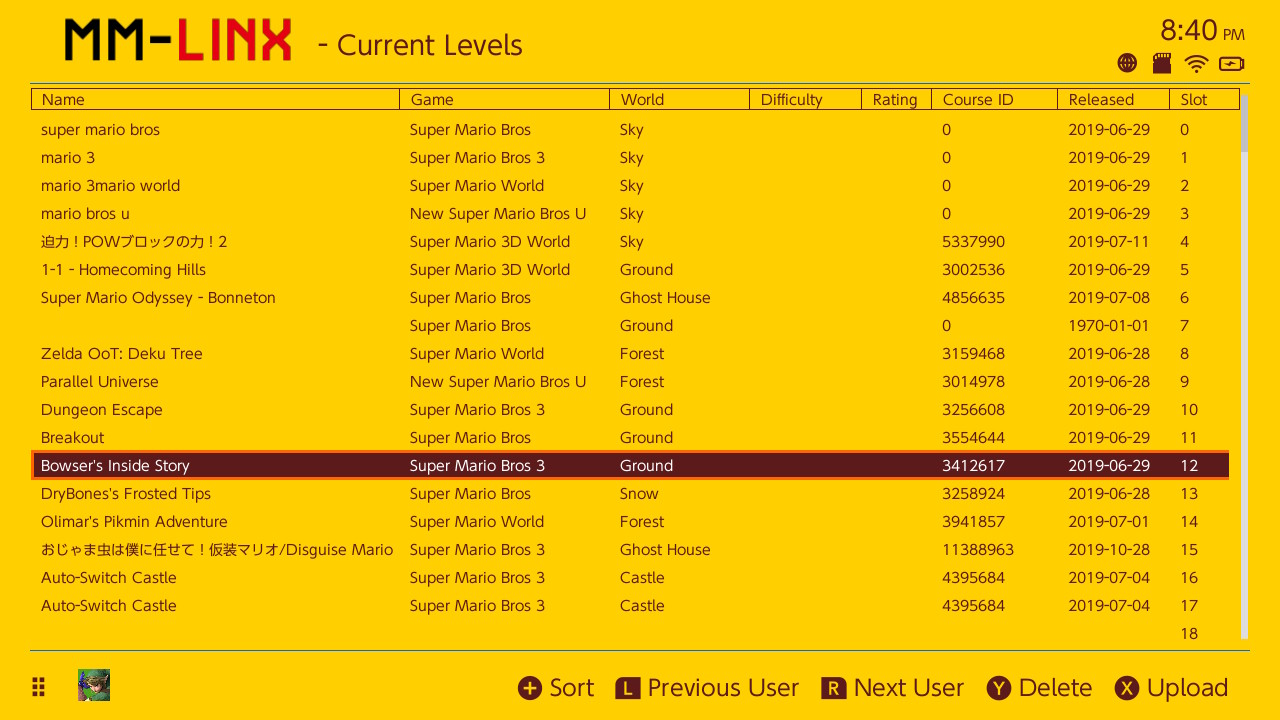This screenshot has width=1280, height=720.
Task: Open the dotted grid menu icon
Action: [39, 686]
